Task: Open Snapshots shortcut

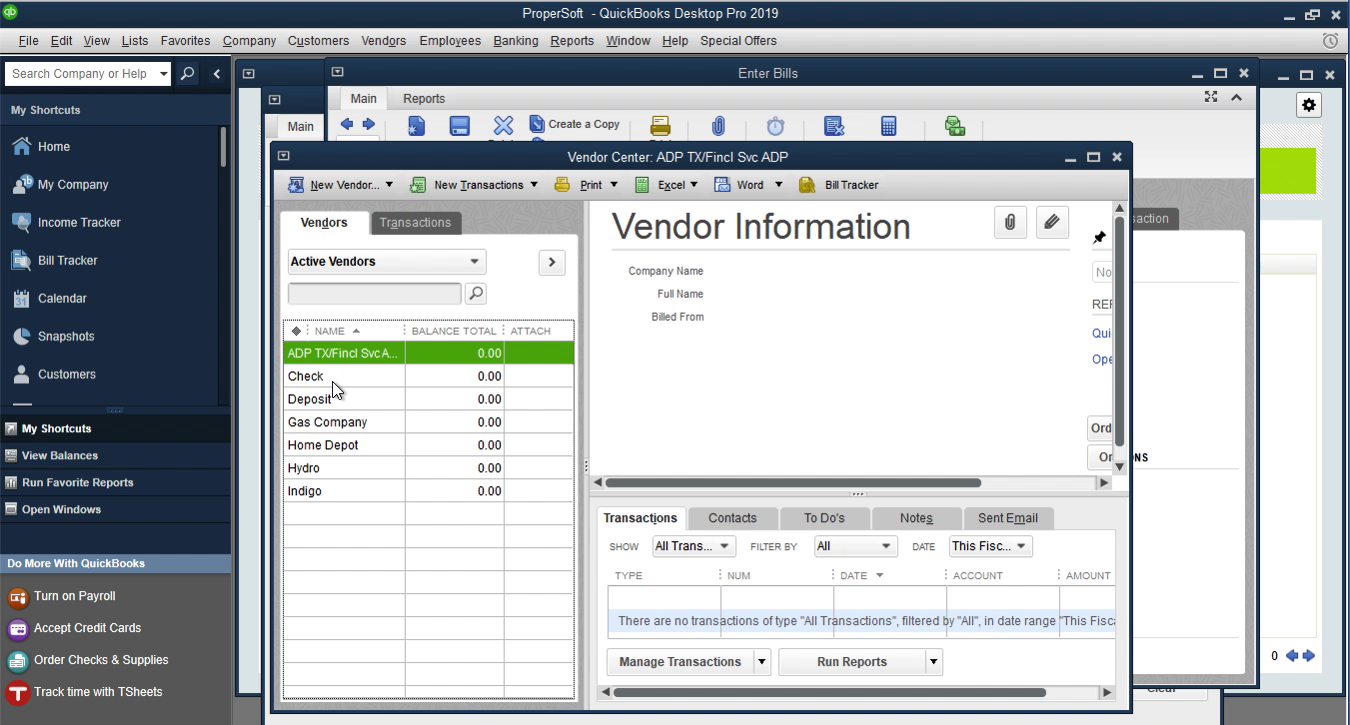Action: point(52,336)
